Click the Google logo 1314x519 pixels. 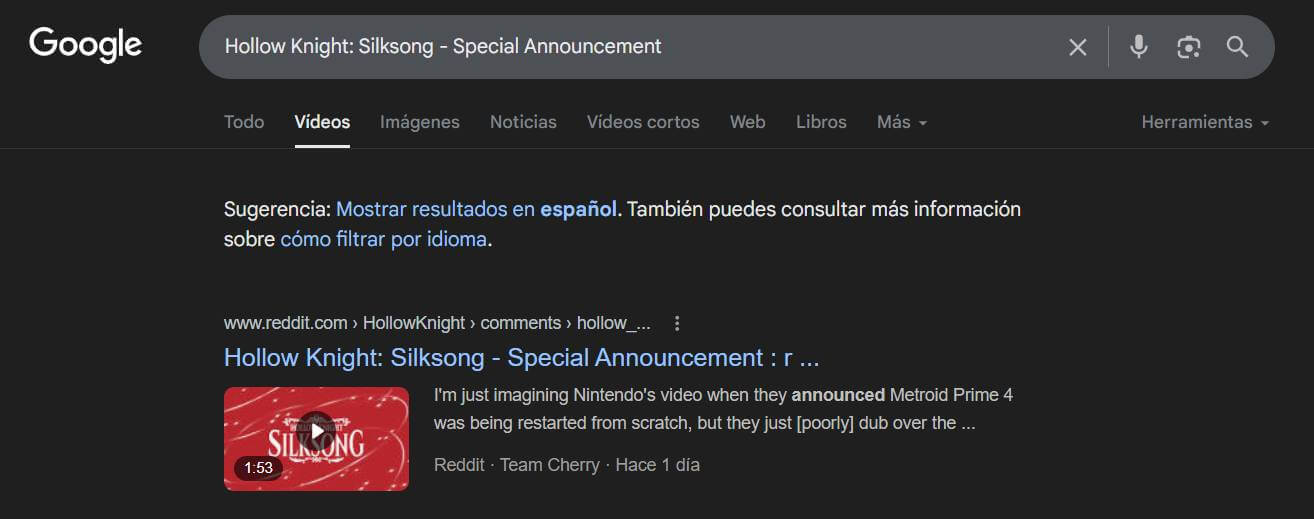pos(85,46)
